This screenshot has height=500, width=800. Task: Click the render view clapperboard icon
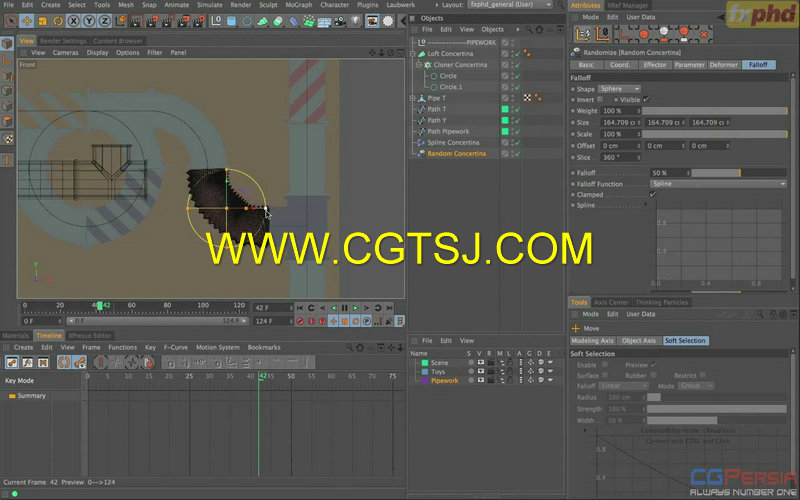click(136, 21)
